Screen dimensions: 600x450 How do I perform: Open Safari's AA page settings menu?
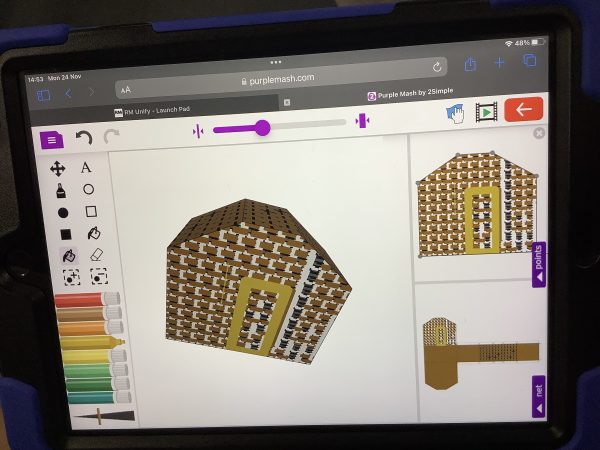point(125,89)
